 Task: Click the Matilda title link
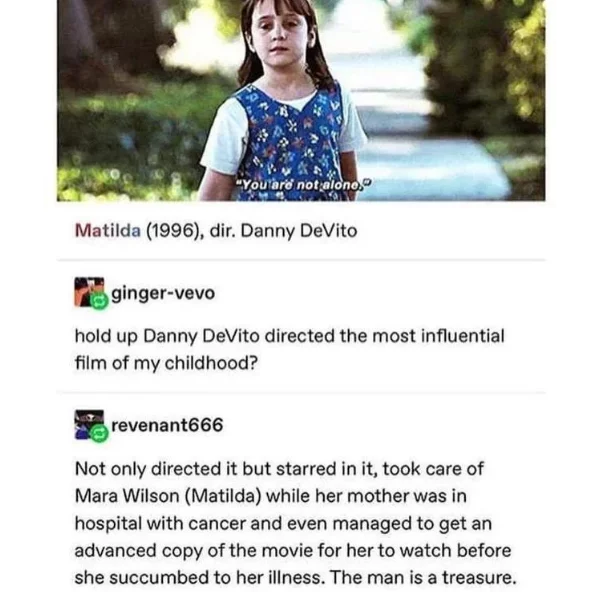(x=108, y=231)
